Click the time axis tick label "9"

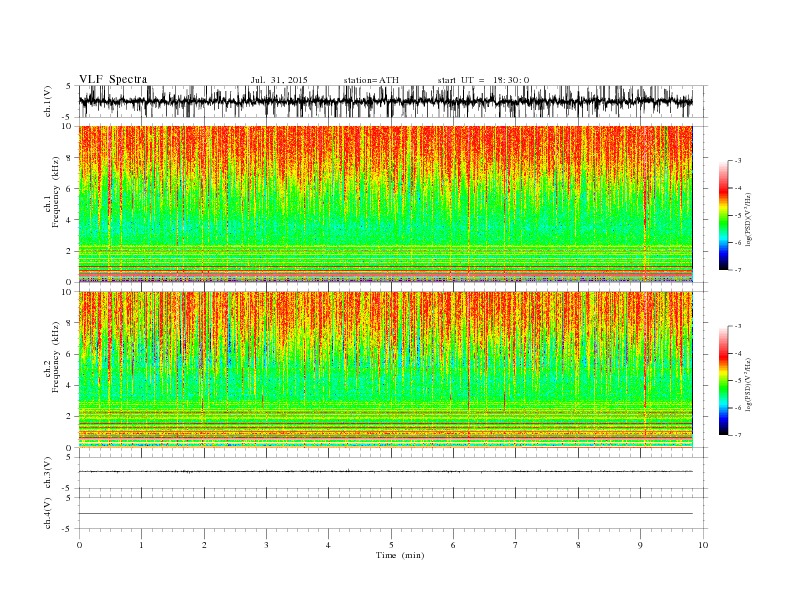pyautogui.click(x=640, y=545)
